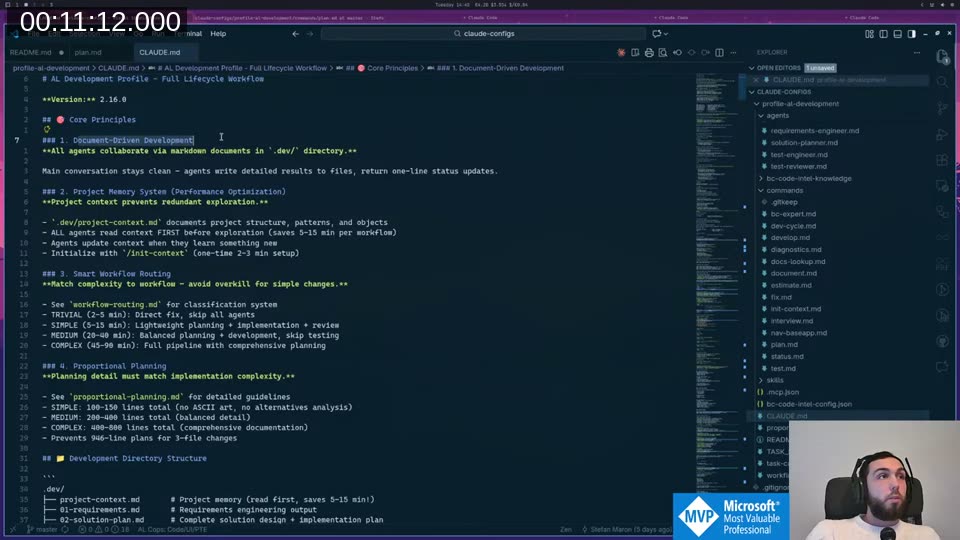Toggle primary side bar layout icon
Viewport: 960px width, 540px height.
pos(883,34)
